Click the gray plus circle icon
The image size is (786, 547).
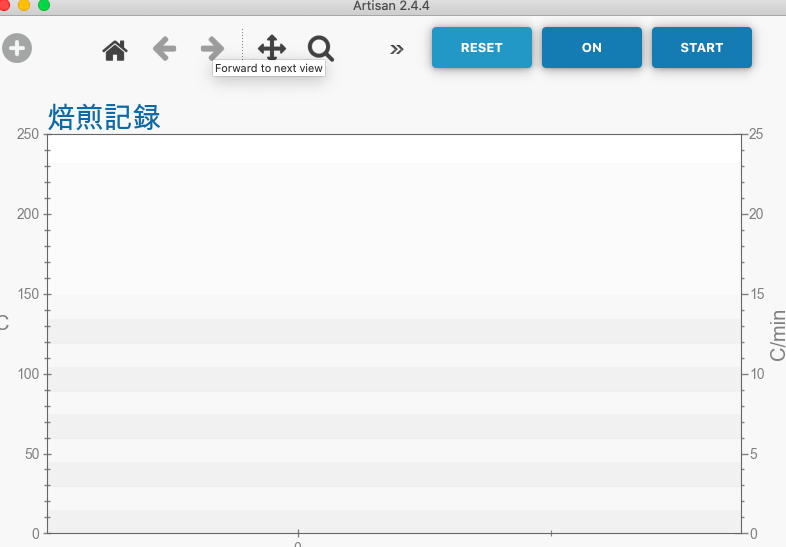pos(17,48)
